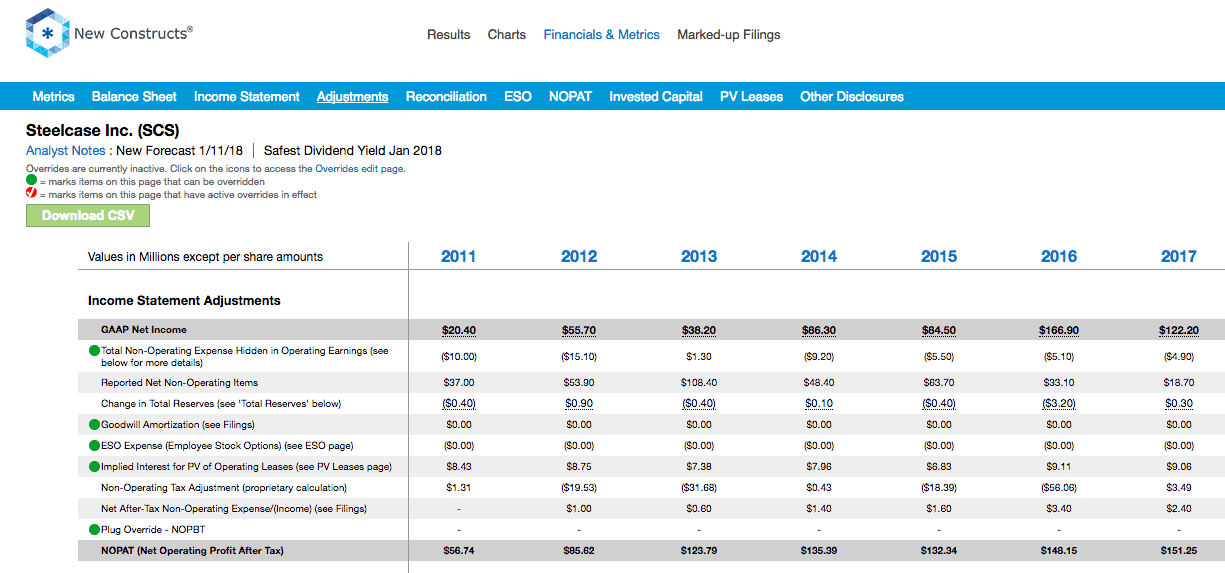
Task: Click the green legend dot for overridable items
Action: [x=31, y=182]
